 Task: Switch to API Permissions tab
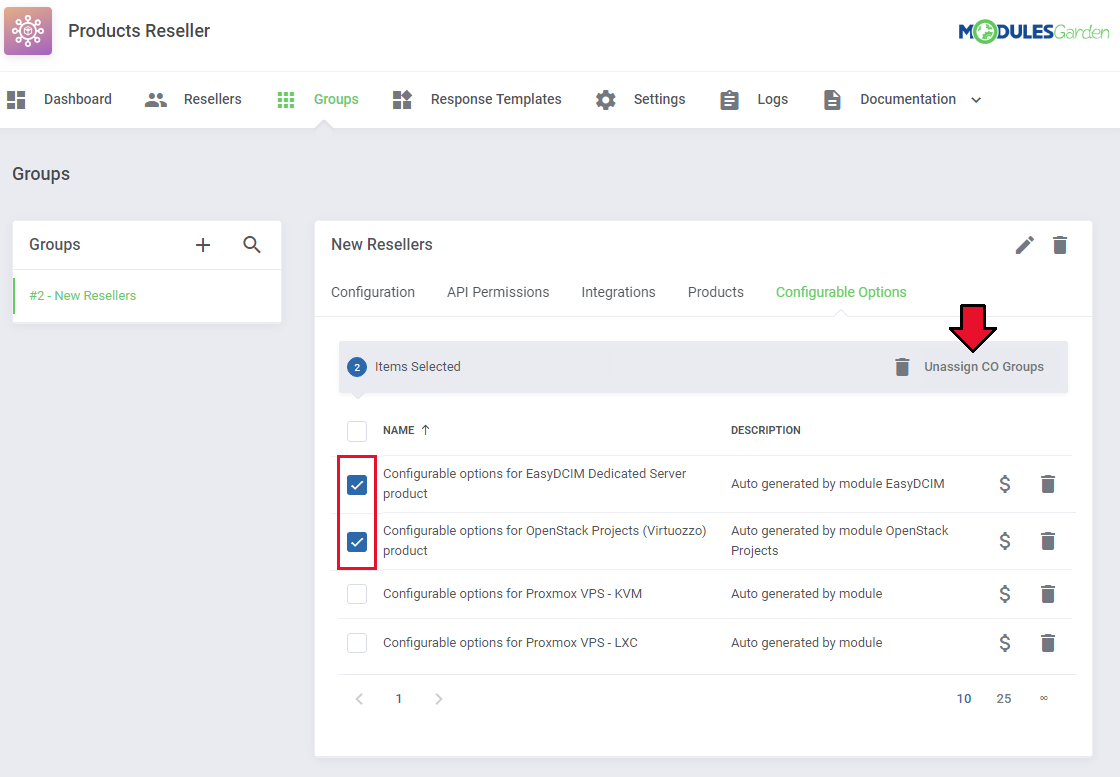[498, 292]
